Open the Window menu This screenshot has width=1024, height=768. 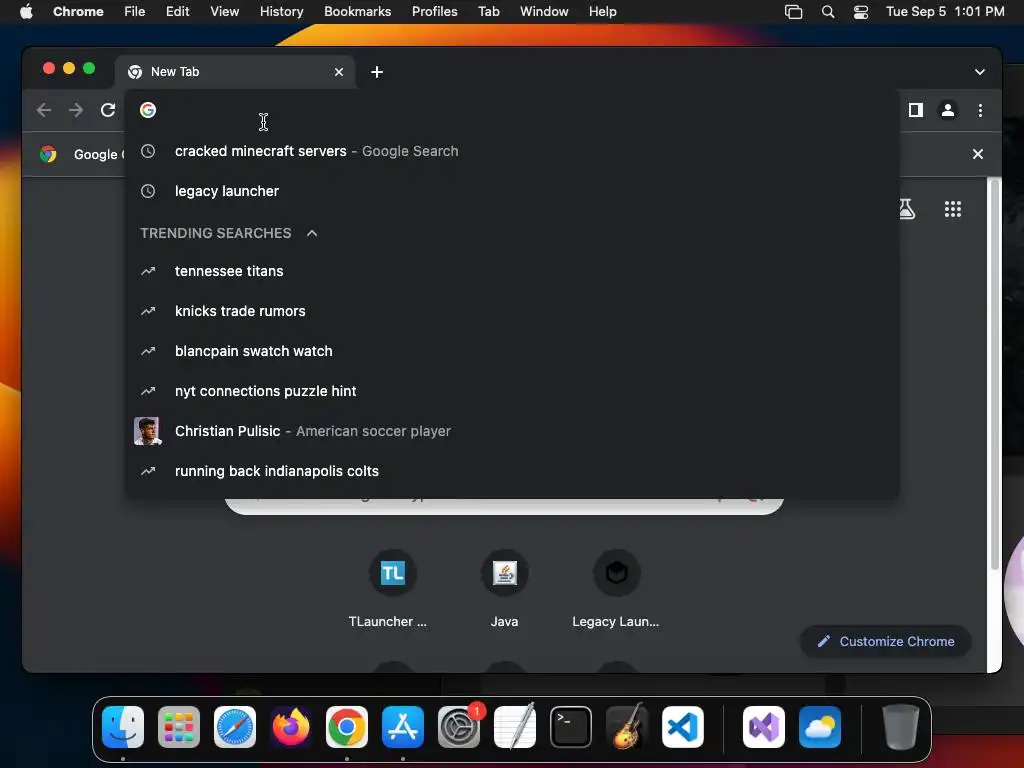coord(544,12)
